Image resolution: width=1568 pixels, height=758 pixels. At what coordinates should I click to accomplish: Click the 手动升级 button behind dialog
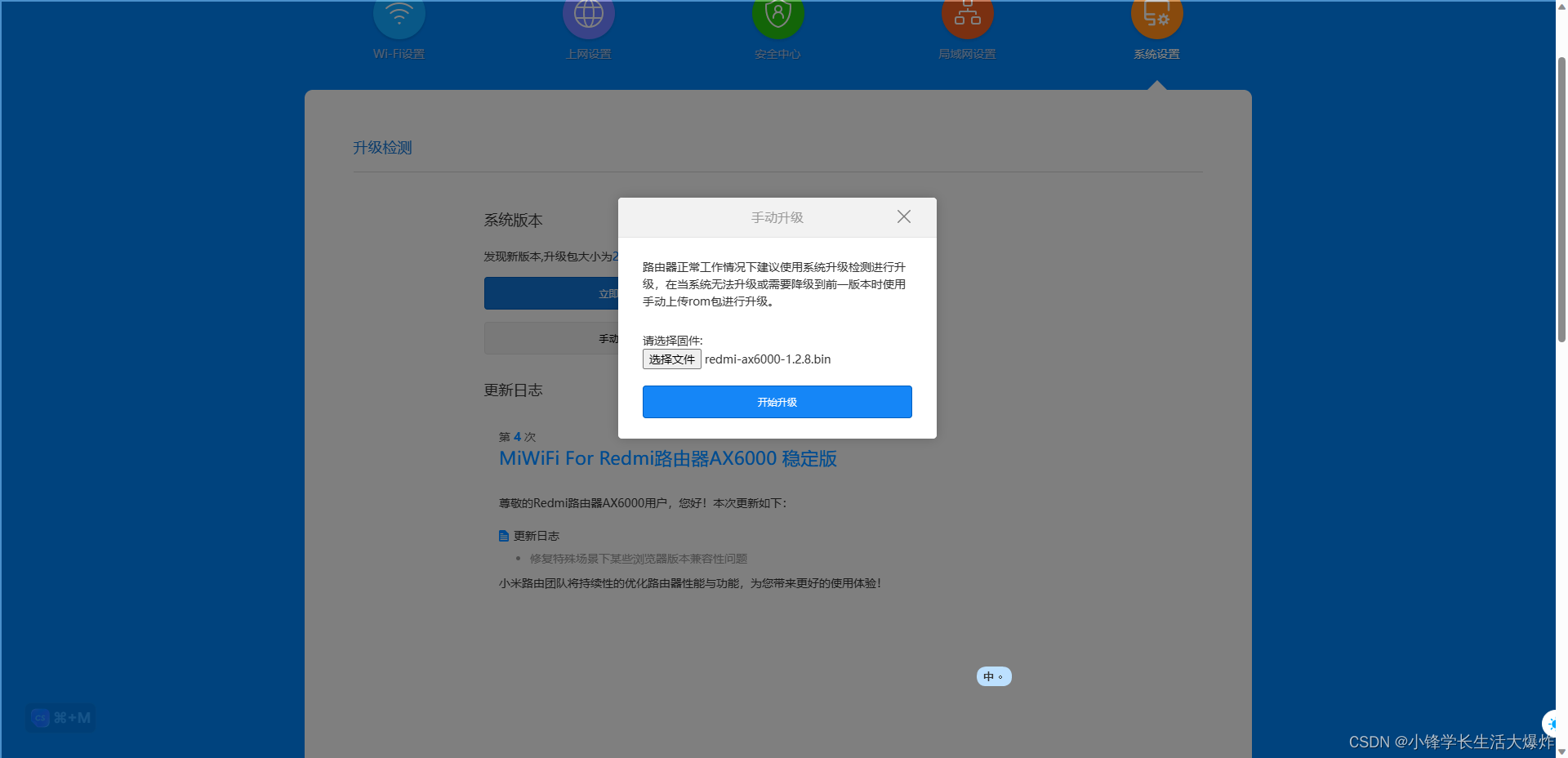pyautogui.click(x=551, y=338)
